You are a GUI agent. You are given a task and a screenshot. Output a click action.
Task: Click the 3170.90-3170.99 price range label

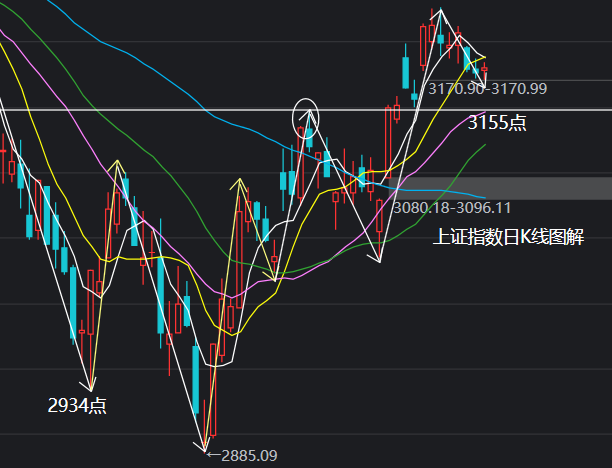tap(487, 89)
